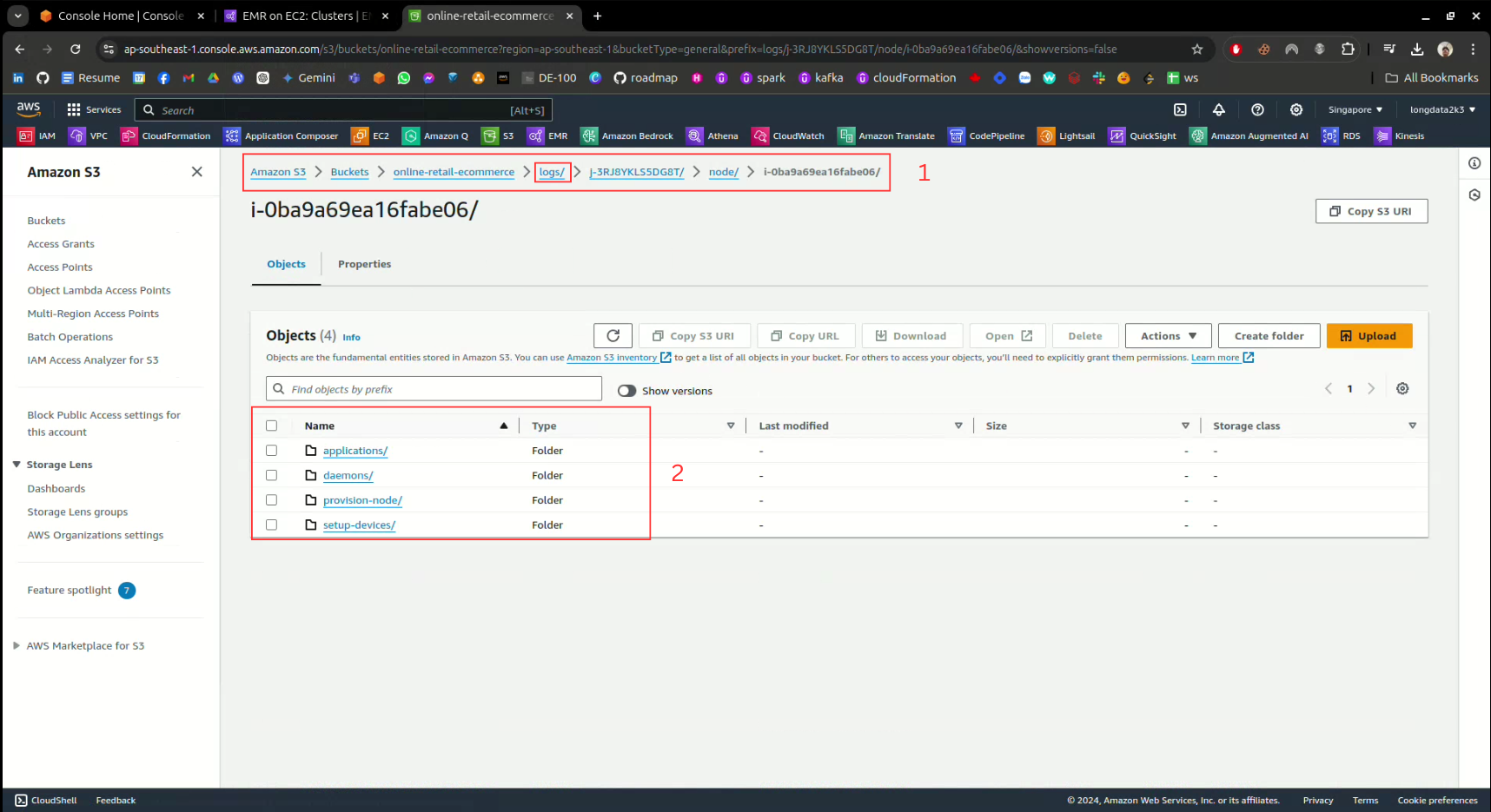The image size is (1491, 812).
Task: Click the orange Upload button
Action: pyautogui.click(x=1368, y=336)
